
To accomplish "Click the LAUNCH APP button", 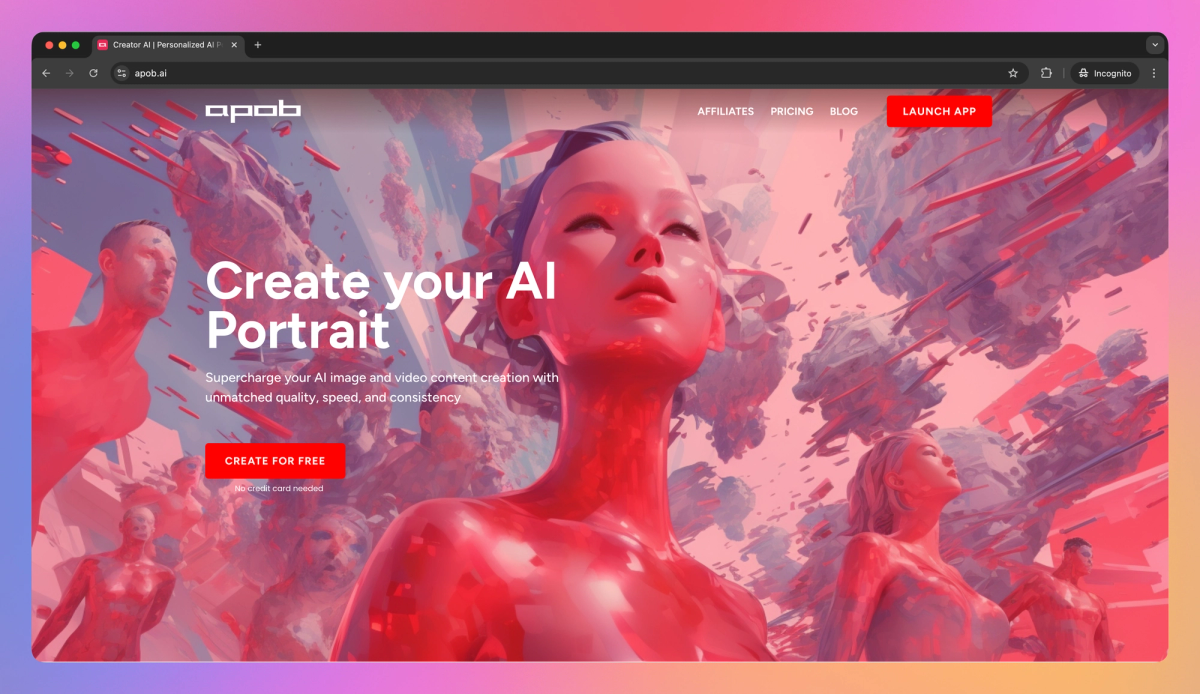I will pyautogui.click(x=939, y=111).
